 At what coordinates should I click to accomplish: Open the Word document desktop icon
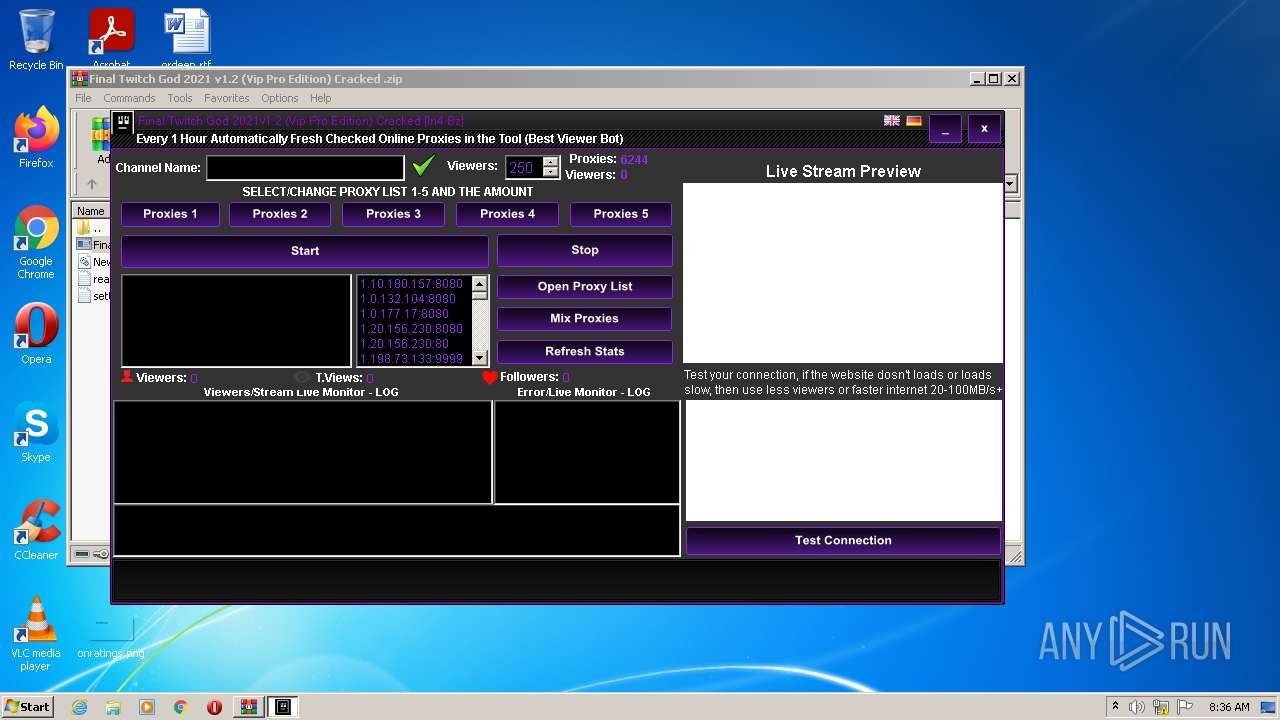(187, 38)
